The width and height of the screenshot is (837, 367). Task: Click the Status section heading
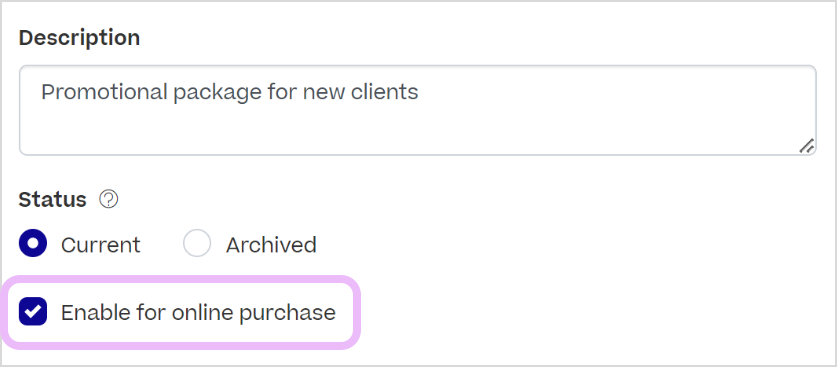pyautogui.click(x=52, y=200)
